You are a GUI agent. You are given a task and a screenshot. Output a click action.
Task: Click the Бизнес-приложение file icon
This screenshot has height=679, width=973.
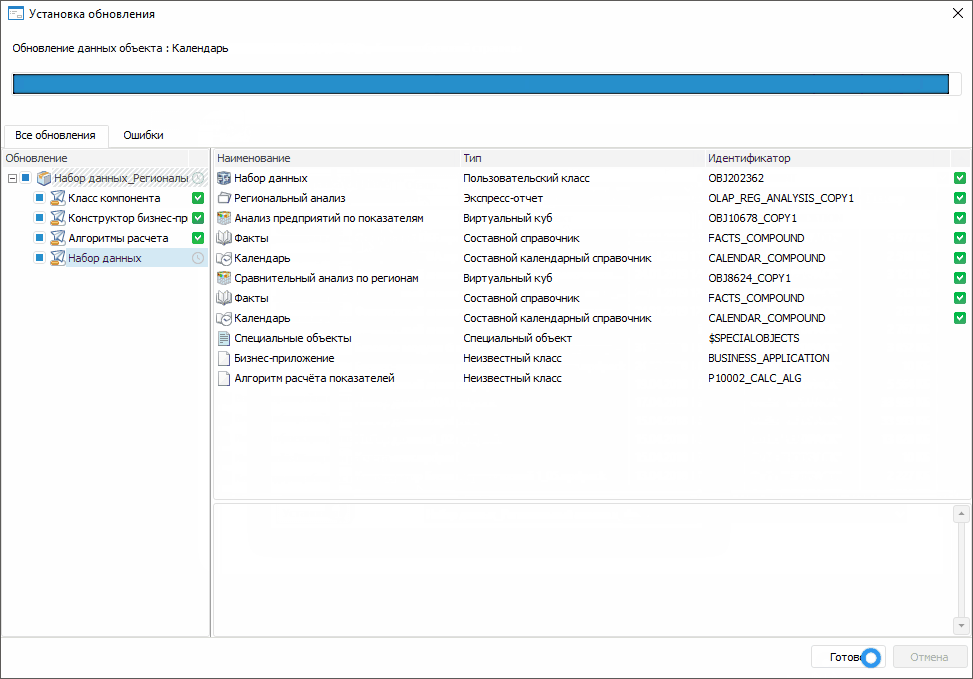pos(224,358)
